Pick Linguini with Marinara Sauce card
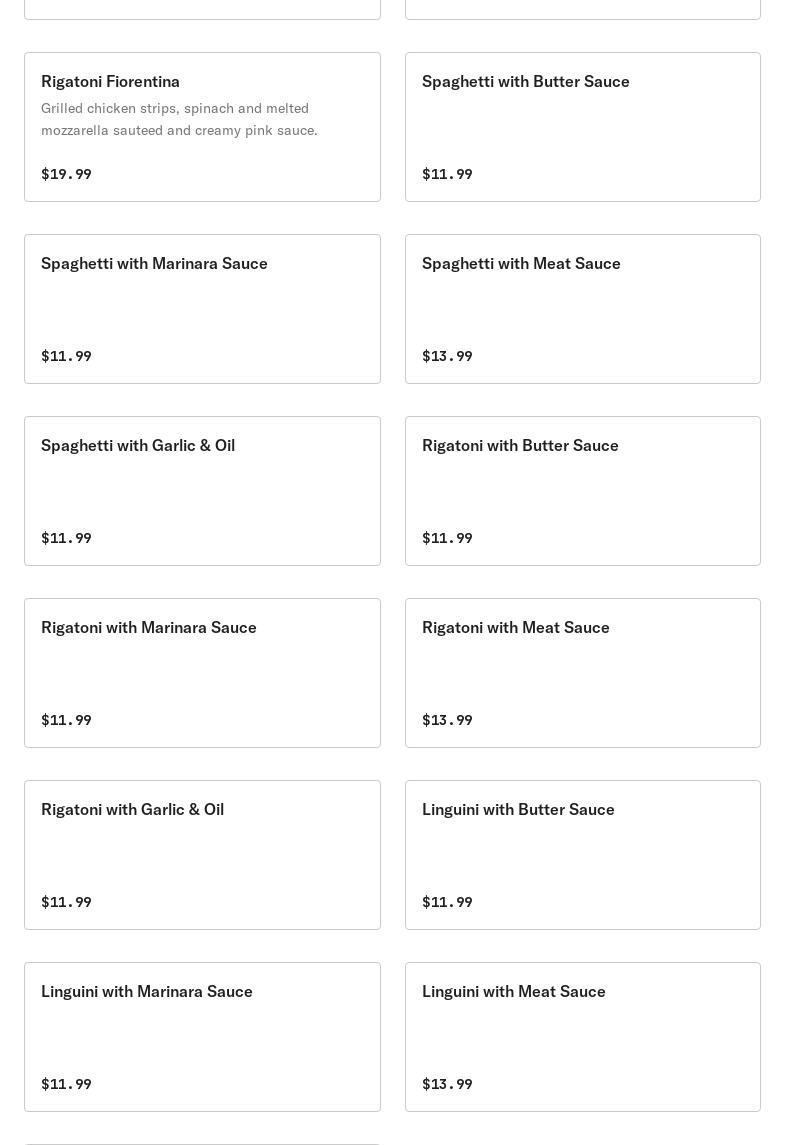This screenshot has width=785, height=1145. [x=202, y=1037]
